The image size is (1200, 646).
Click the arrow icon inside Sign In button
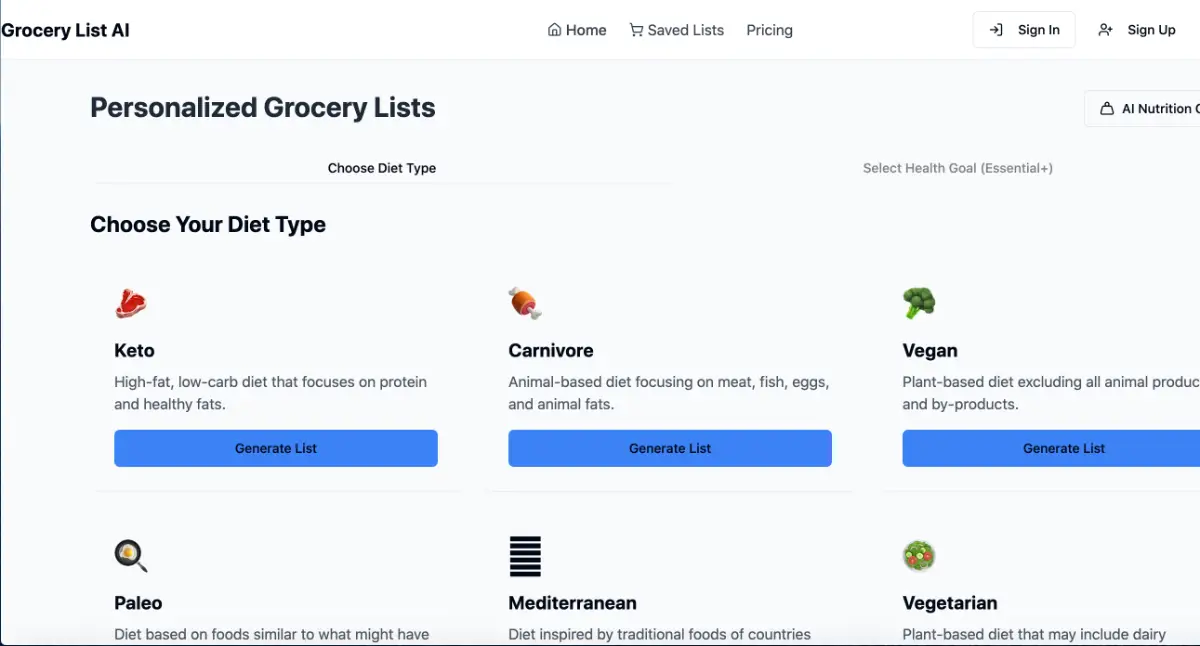997,29
